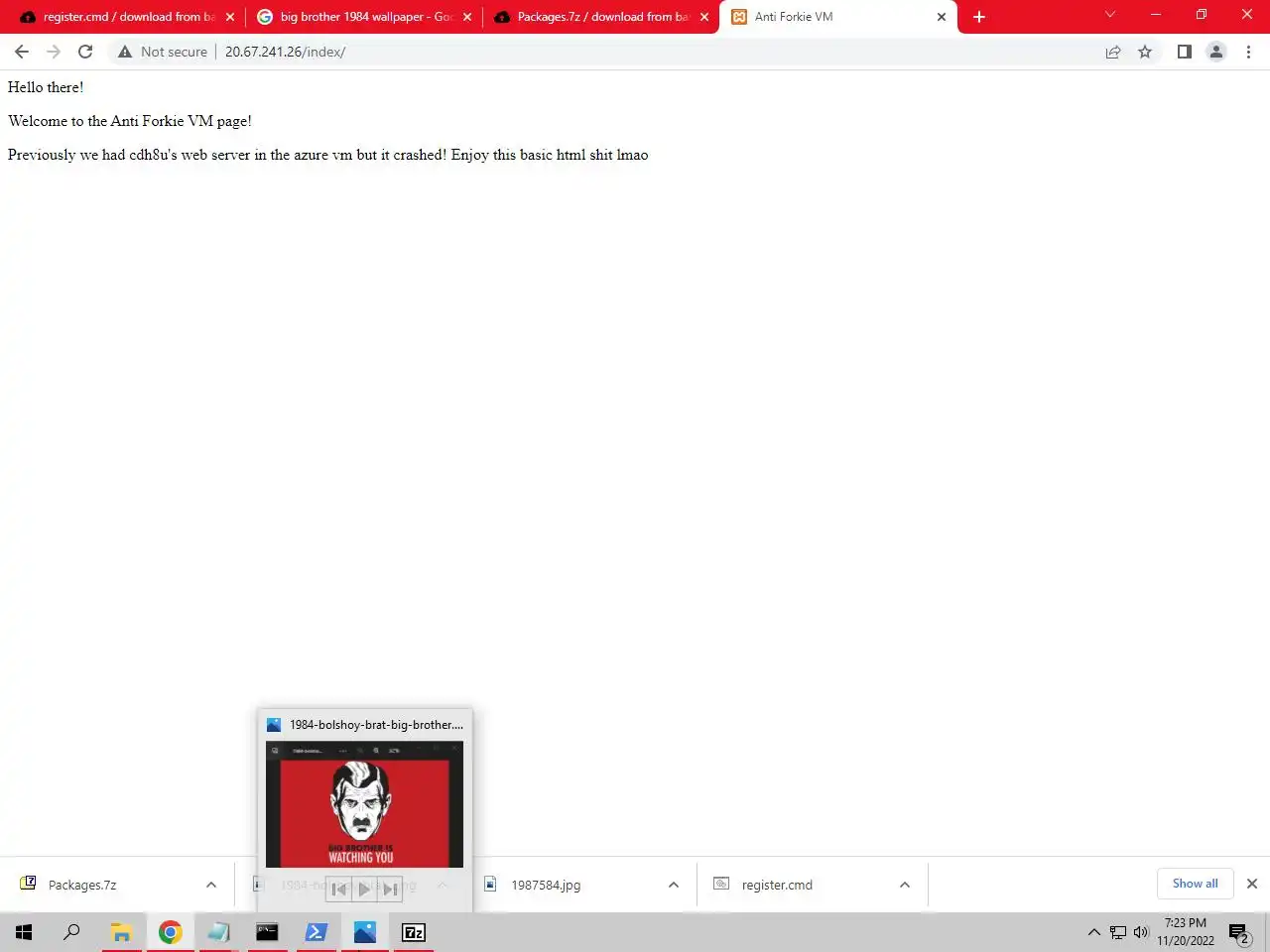This screenshot has height=952, width=1270.
Task: Click the Chrome taskbar icon
Action: (171, 932)
